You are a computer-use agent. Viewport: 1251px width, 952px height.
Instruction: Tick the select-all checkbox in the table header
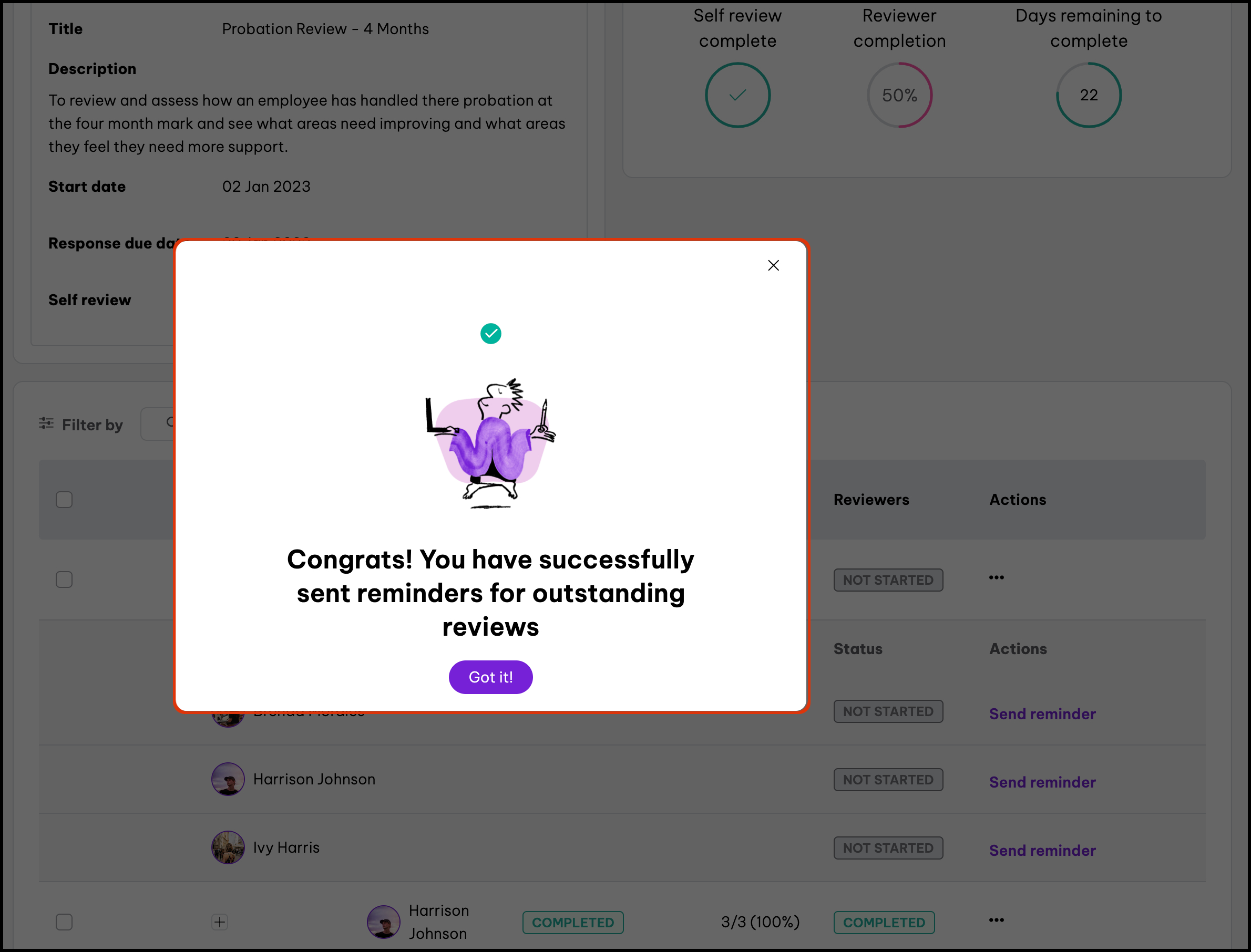tap(64, 500)
